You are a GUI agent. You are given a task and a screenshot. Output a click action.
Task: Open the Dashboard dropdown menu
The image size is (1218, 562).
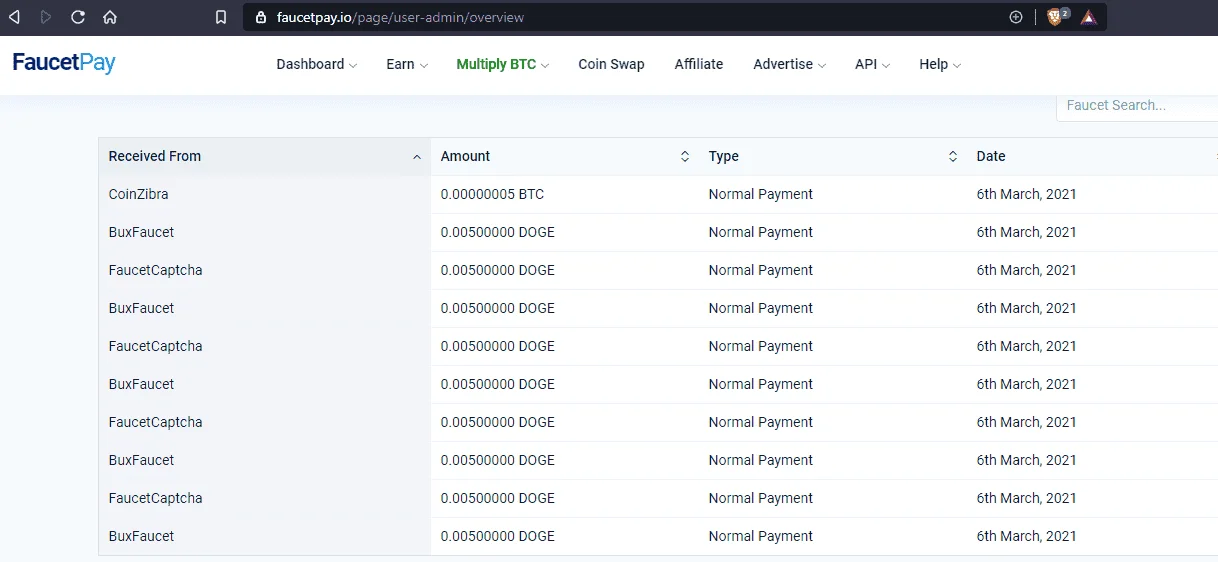(317, 64)
